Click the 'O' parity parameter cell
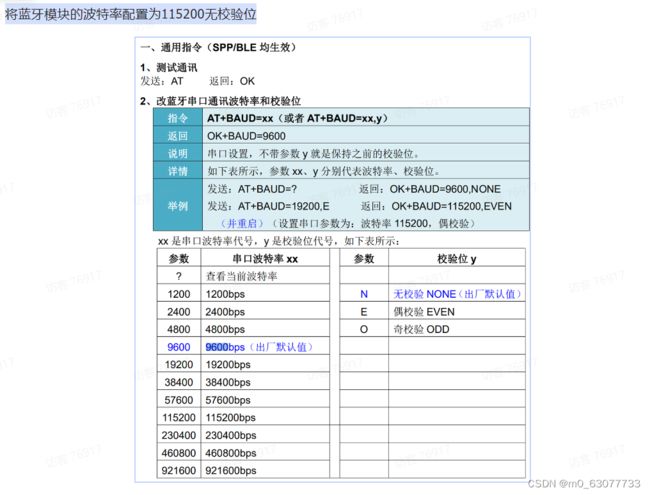650x495 pixels. click(x=364, y=329)
